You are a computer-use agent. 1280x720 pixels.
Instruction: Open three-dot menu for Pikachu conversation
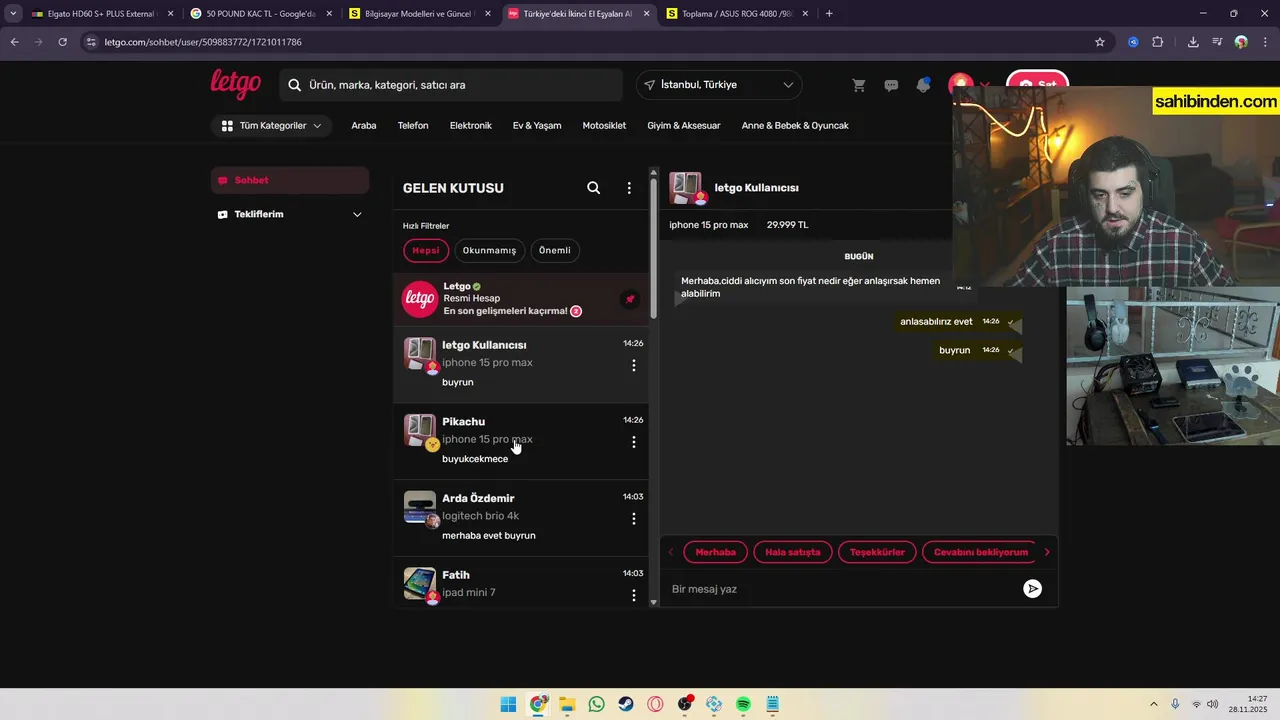click(634, 442)
